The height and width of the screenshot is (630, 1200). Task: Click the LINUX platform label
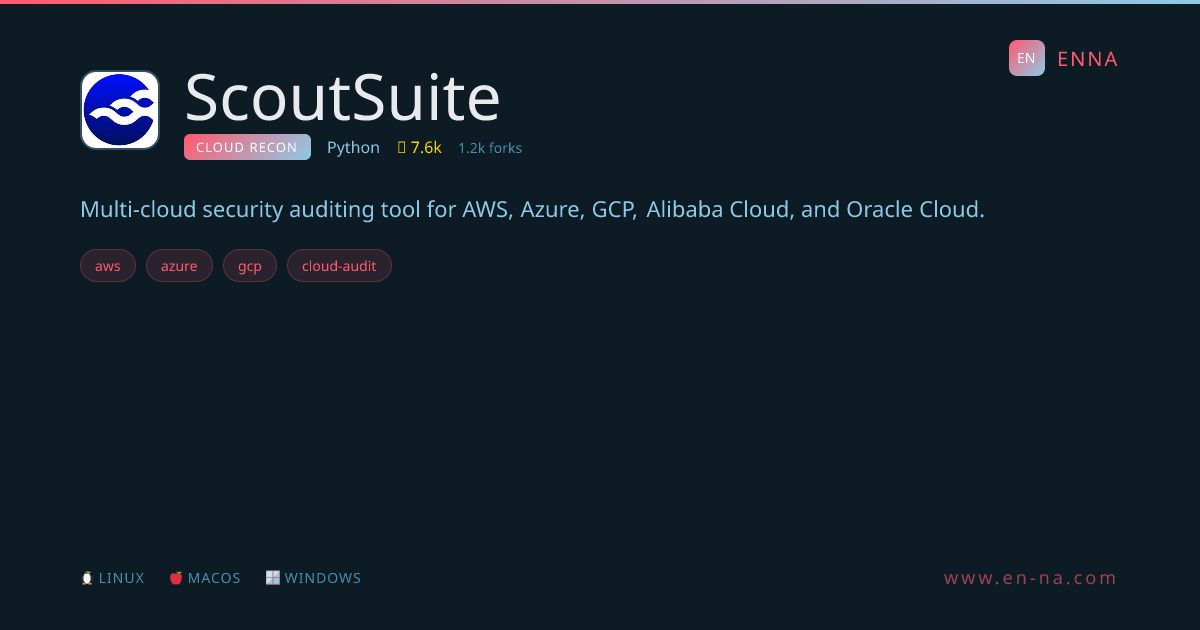pyautogui.click(x=122, y=578)
